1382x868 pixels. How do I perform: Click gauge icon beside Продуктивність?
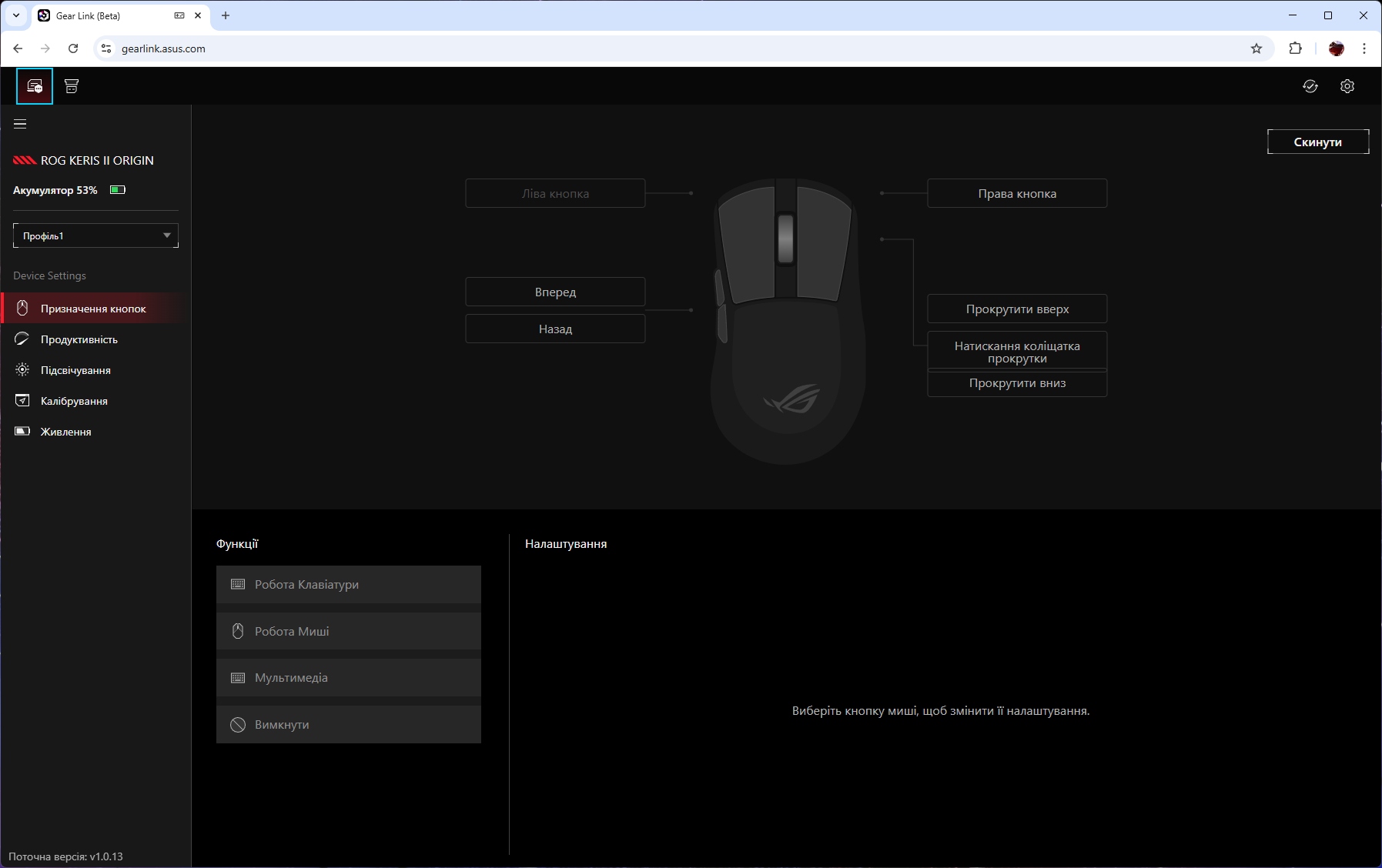pos(22,339)
